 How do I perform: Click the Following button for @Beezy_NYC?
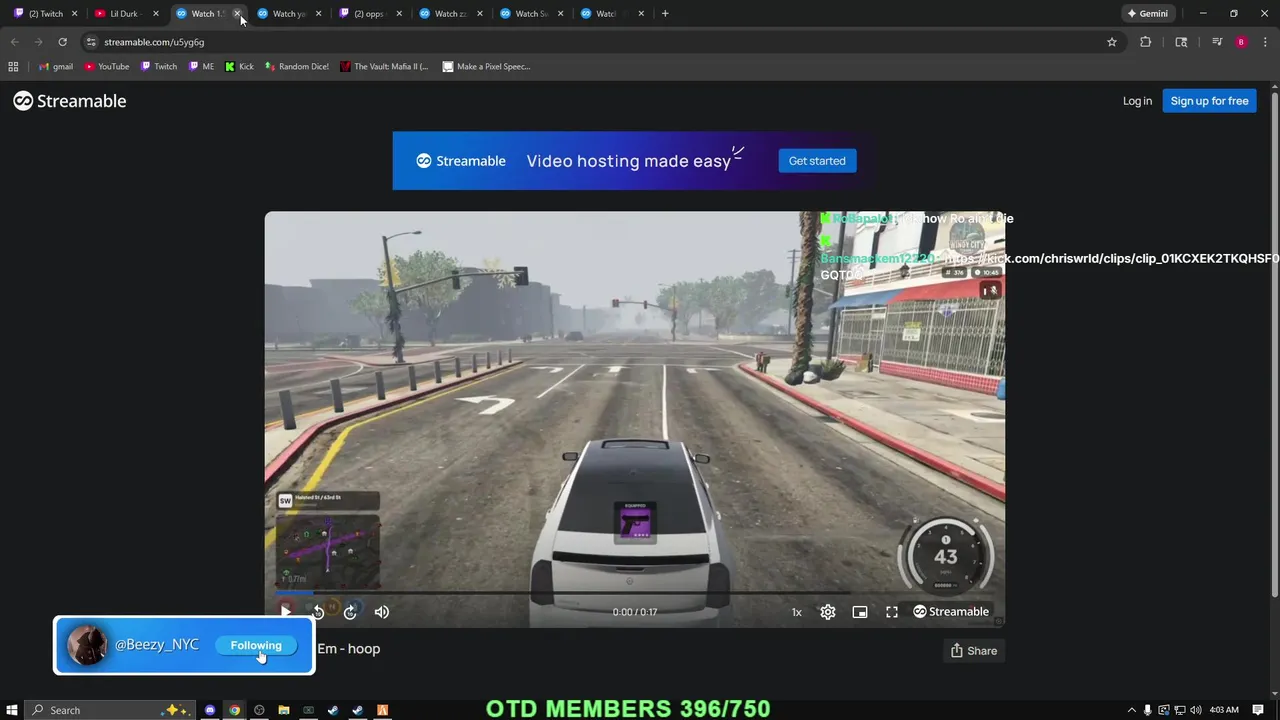pyautogui.click(x=256, y=646)
